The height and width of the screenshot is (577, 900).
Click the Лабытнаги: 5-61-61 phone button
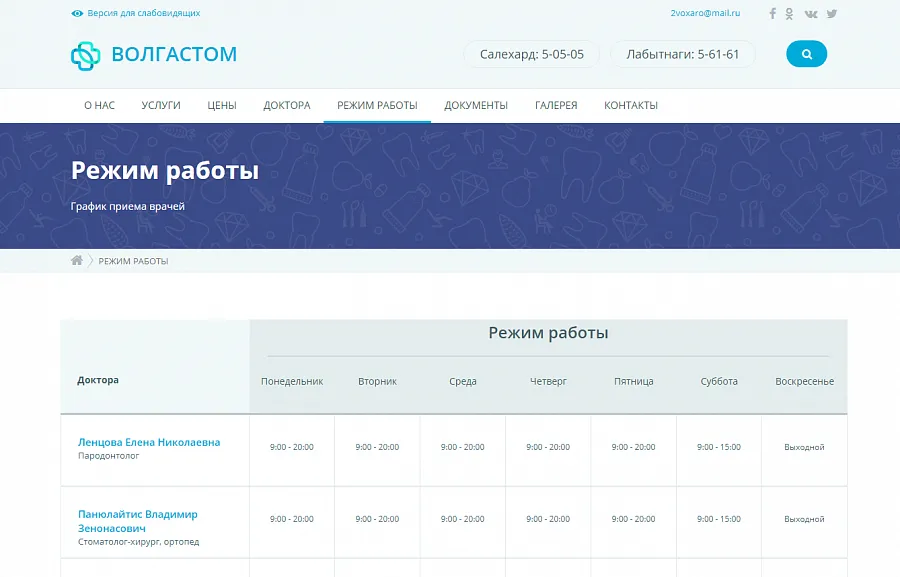tap(682, 54)
